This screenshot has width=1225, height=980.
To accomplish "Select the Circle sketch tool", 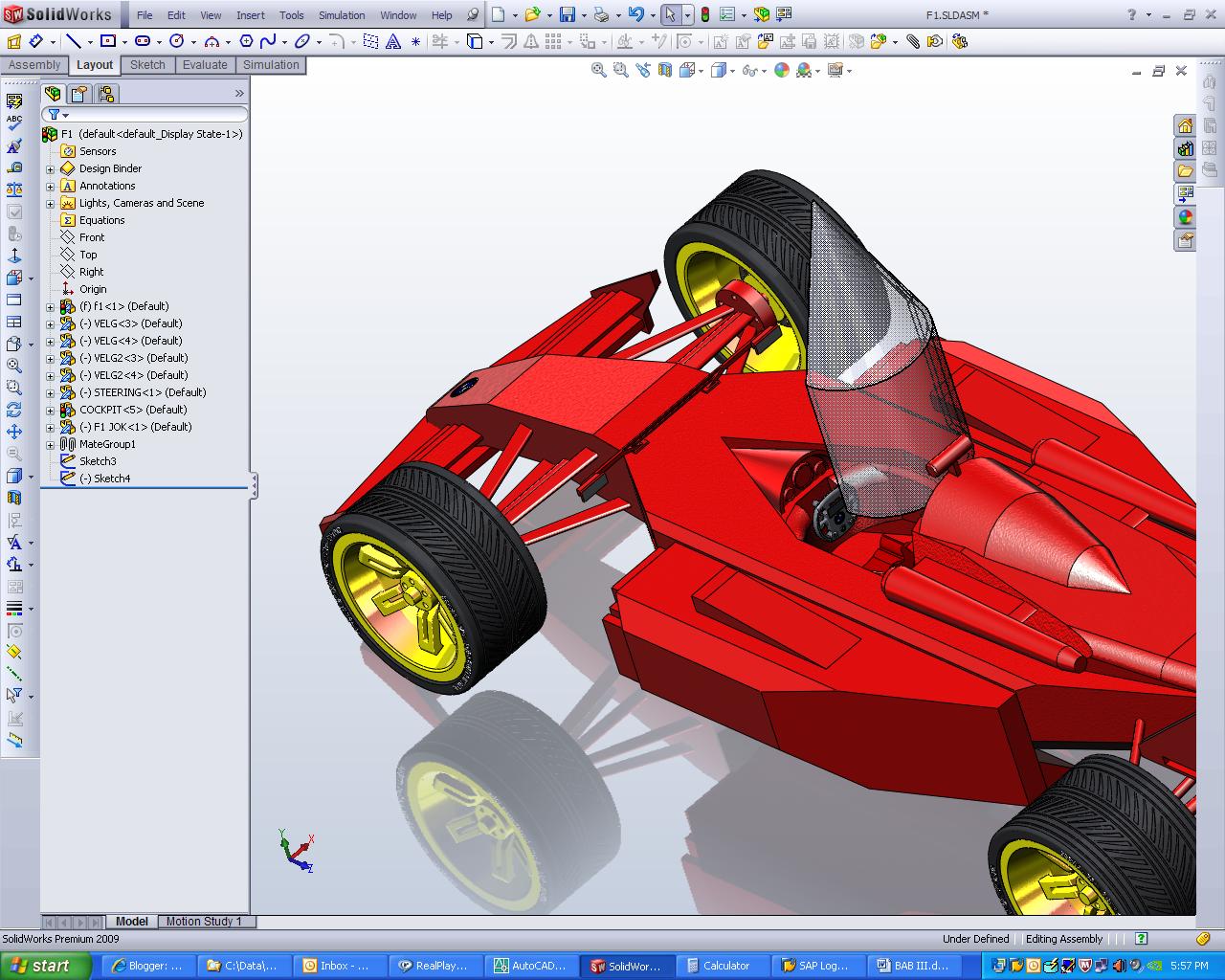I will [176, 41].
